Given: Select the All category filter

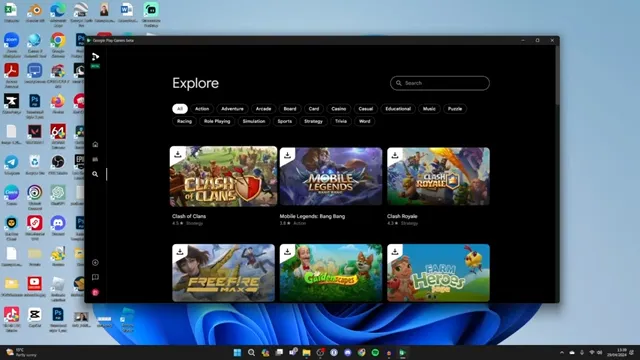Looking at the screenshot, I should (x=180, y=109).
